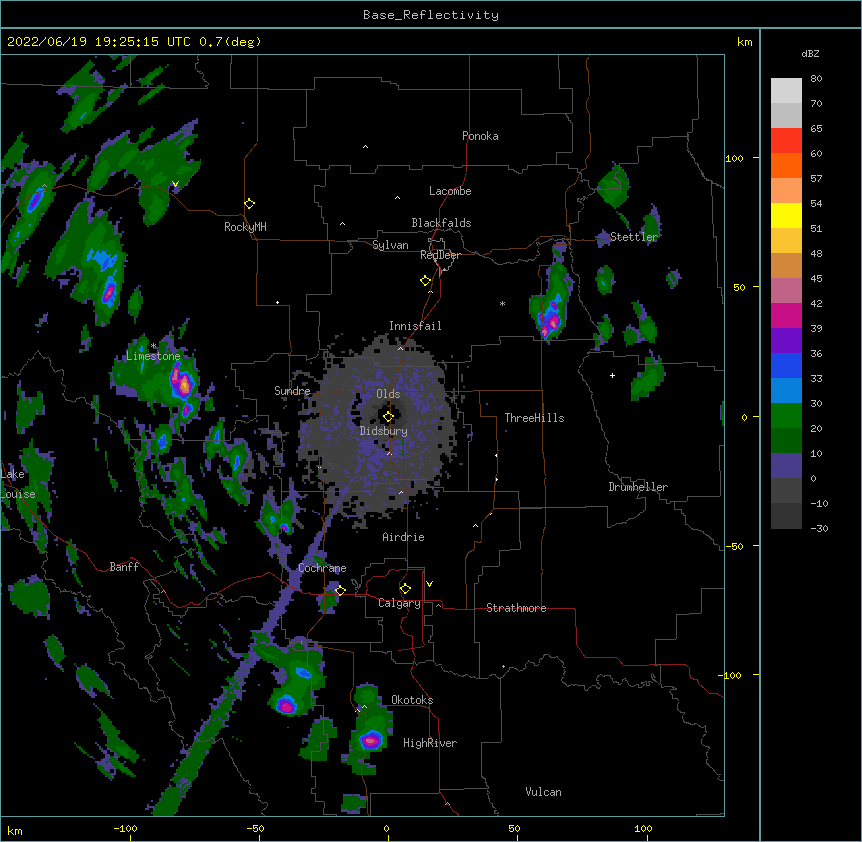Viewport: 862px width, 842px height.
Task: Click the Vulcan label
Action: 543,792
